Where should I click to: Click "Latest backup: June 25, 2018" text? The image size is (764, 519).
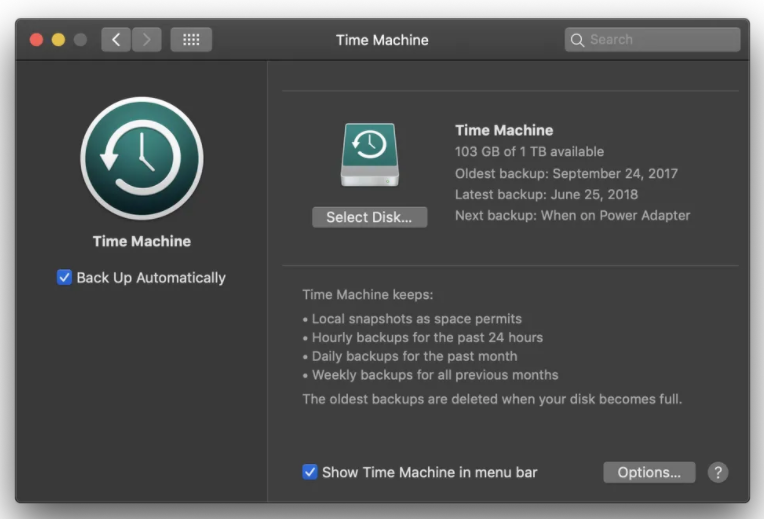(546, 194)
